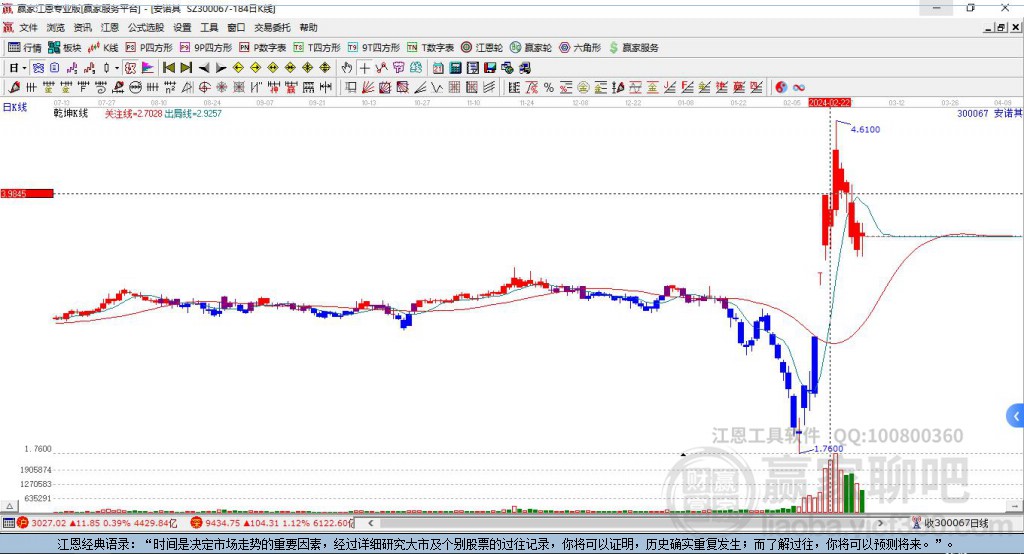
Task: Click the yellow diamond left-arrow icon
Action: pyautogui.click(x=238, y=68)
